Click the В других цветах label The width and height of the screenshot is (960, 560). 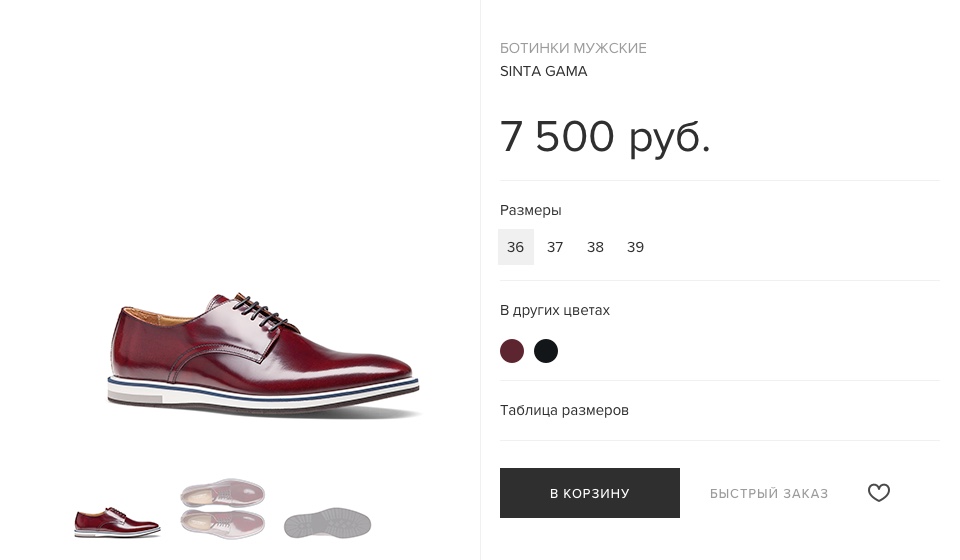pyautogui.click(x=554, y=310)
